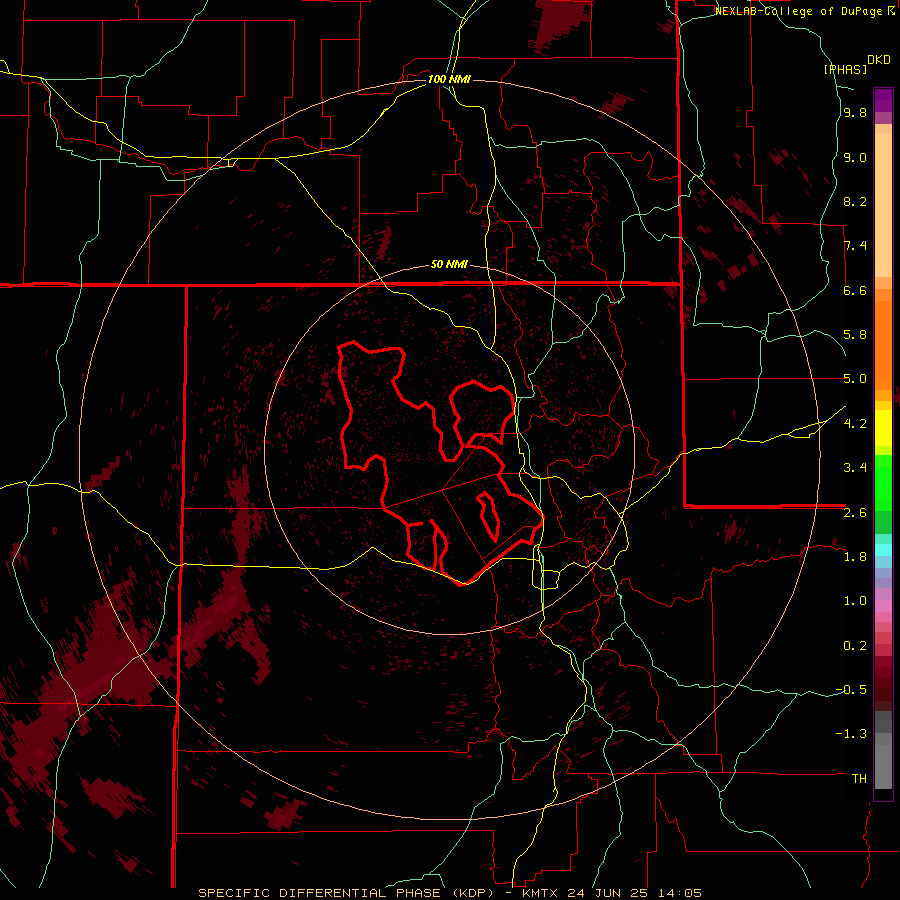The height and width of the screenshot is (900, 900).
Task: Click the 'TH' threshold label on the scale
Action: (859, 779)
